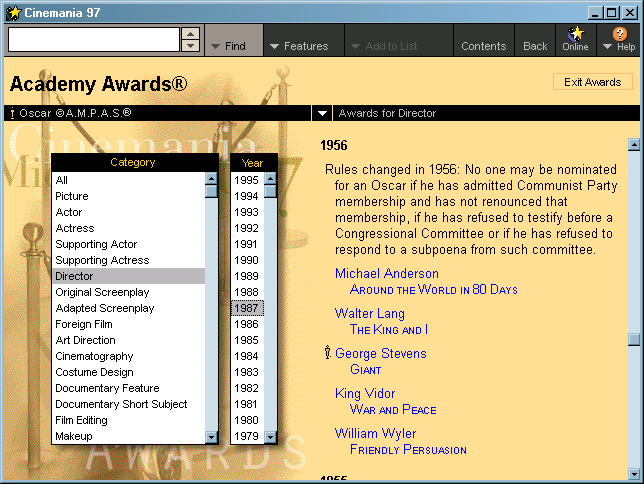Open George Stevens link
This screenshot has height=484, width=644.
(x=381, y=353)
